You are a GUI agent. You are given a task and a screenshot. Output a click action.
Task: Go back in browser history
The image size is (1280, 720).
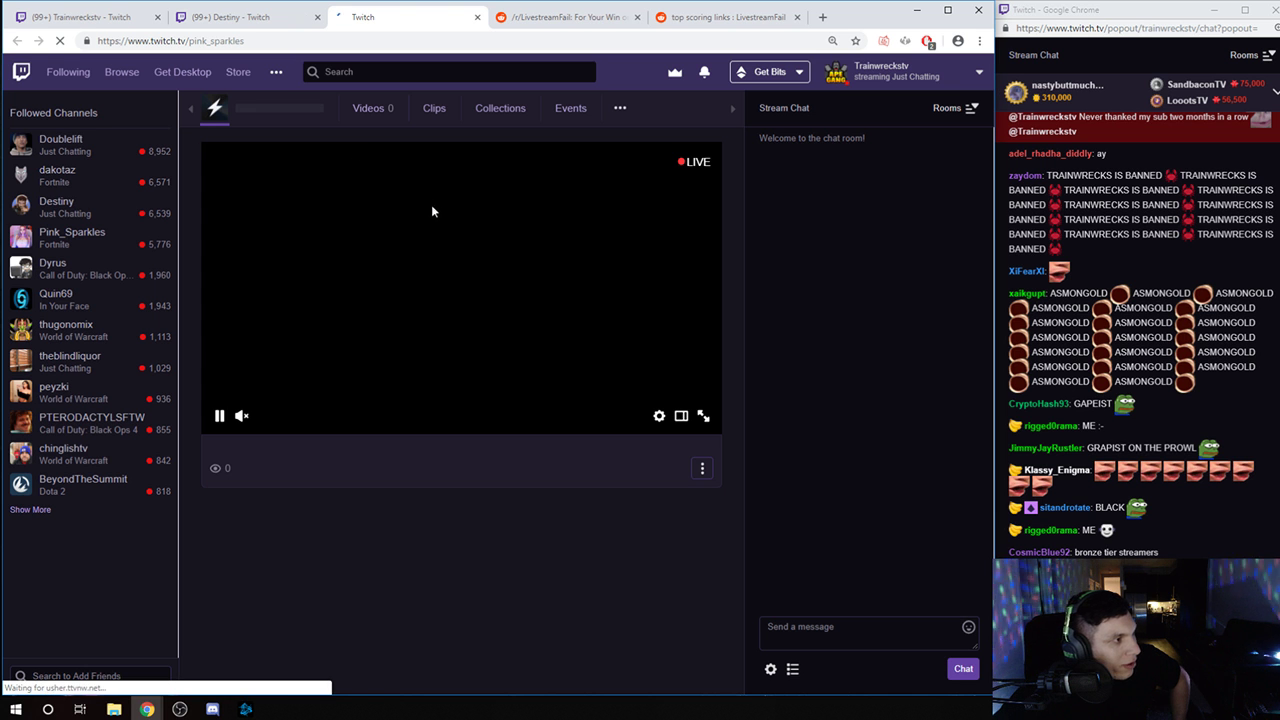pyautogui.click(x=17, y=41)
